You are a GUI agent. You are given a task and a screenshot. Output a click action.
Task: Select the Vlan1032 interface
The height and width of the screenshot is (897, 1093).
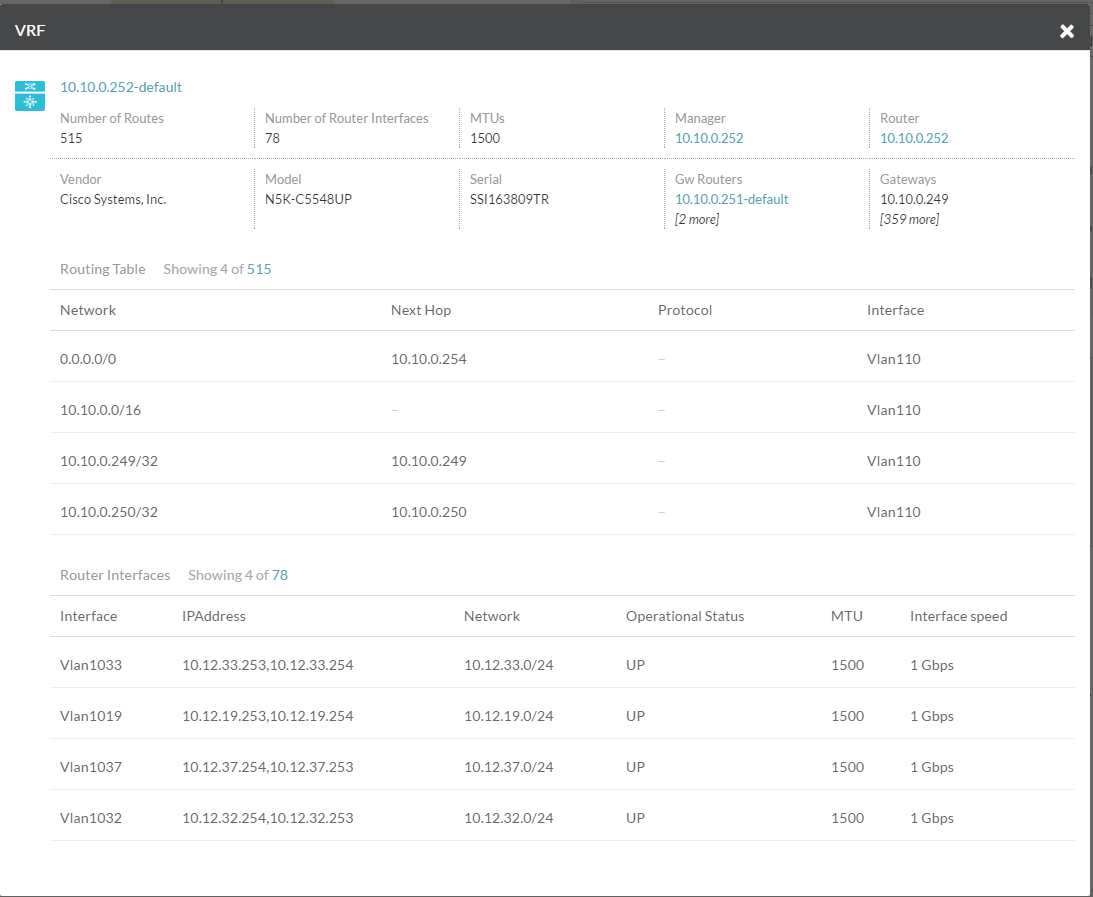pos(91,818)
